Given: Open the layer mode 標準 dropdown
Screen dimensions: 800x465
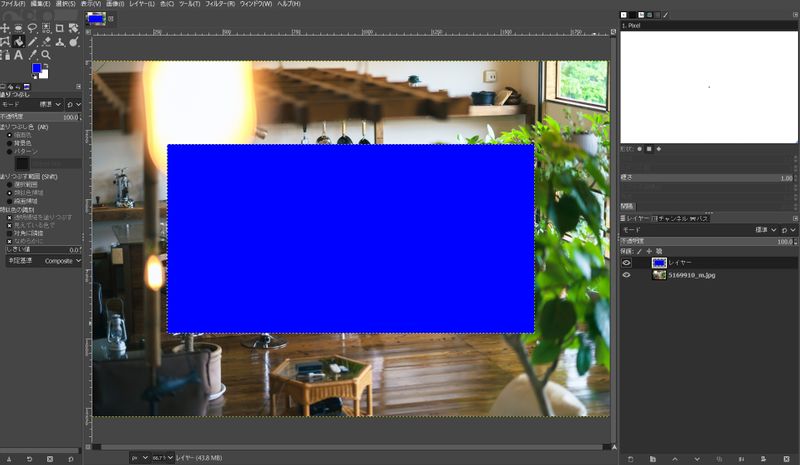Looking at the screenshot, I should 765,229.
